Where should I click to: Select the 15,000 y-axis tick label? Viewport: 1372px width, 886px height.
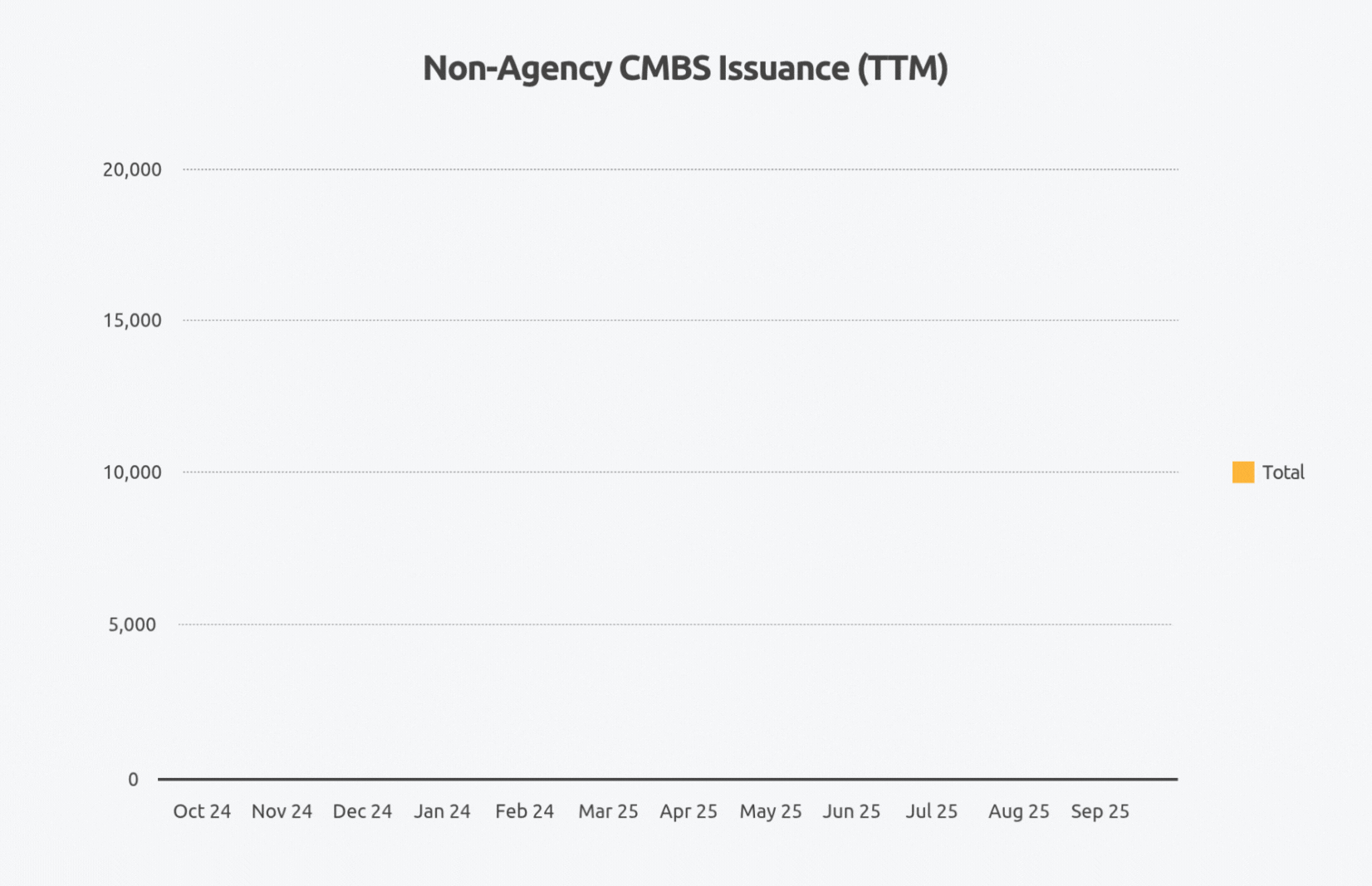132,321
